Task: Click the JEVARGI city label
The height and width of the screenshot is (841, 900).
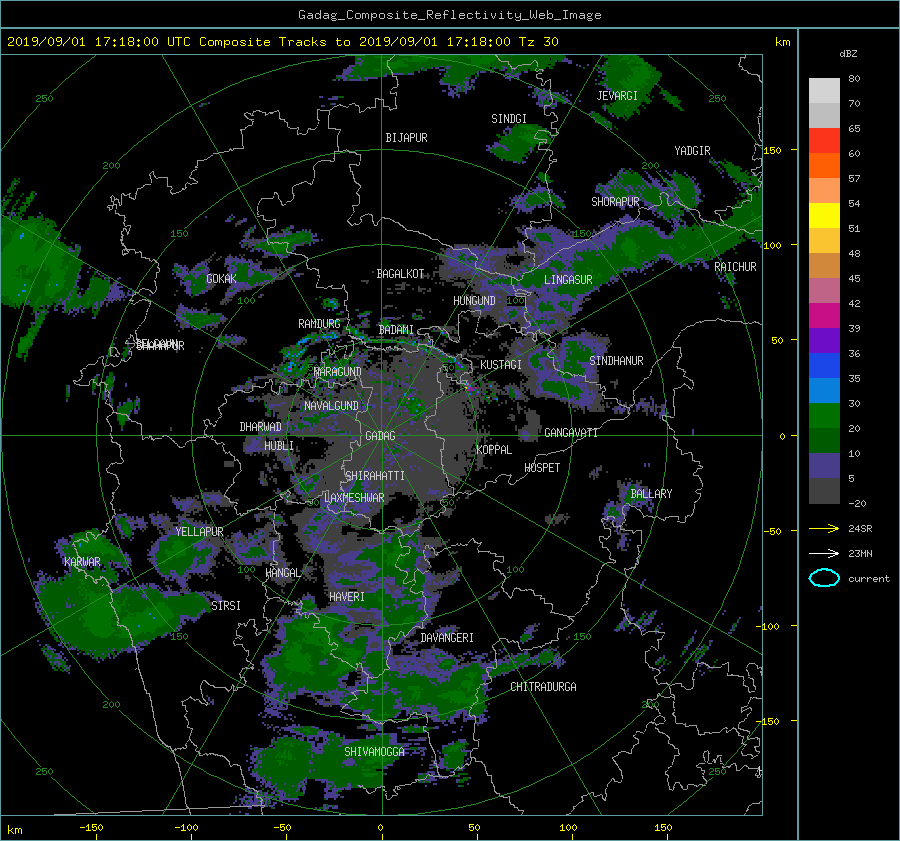Action: [617, 96]
